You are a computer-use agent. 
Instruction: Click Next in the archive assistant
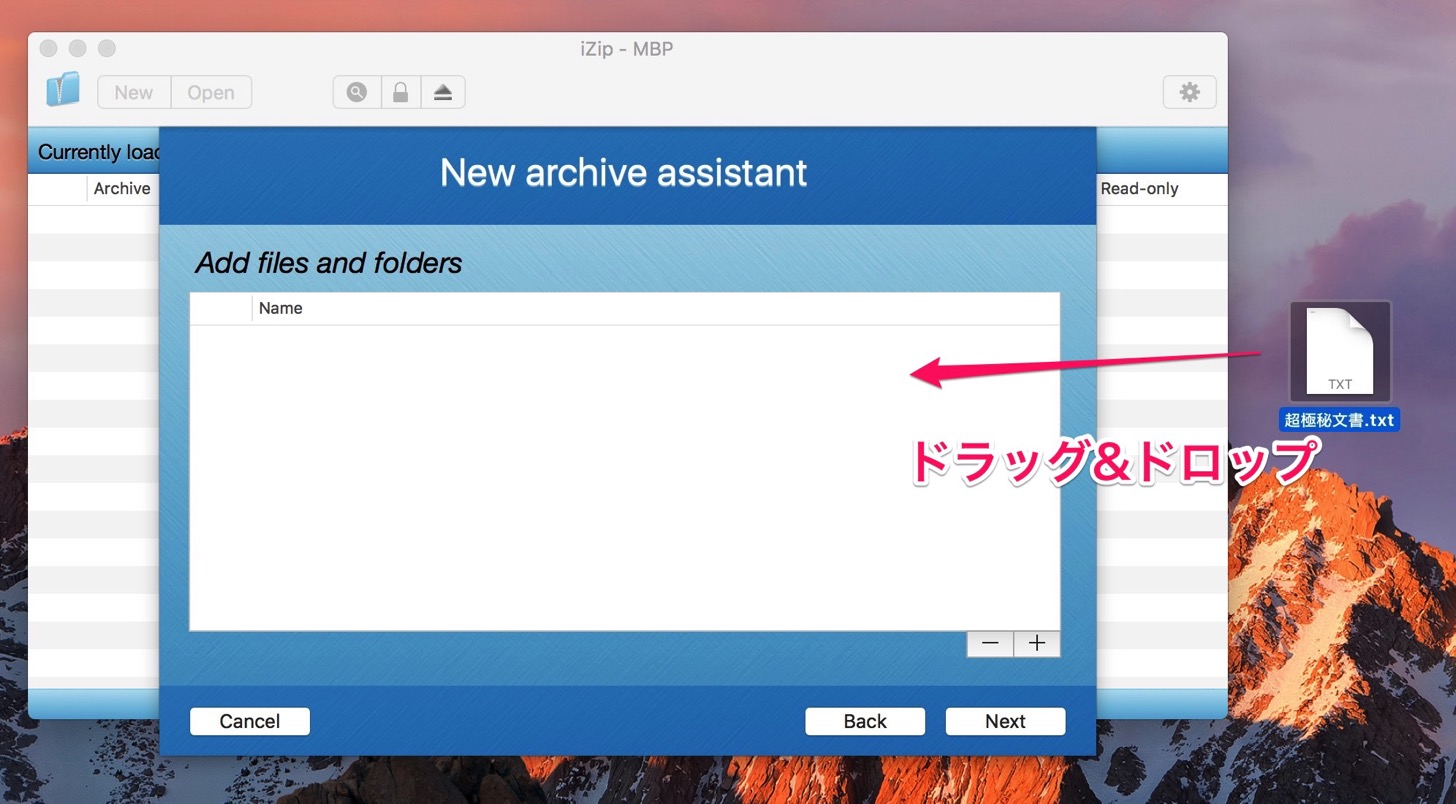(x=1005, y=721)
